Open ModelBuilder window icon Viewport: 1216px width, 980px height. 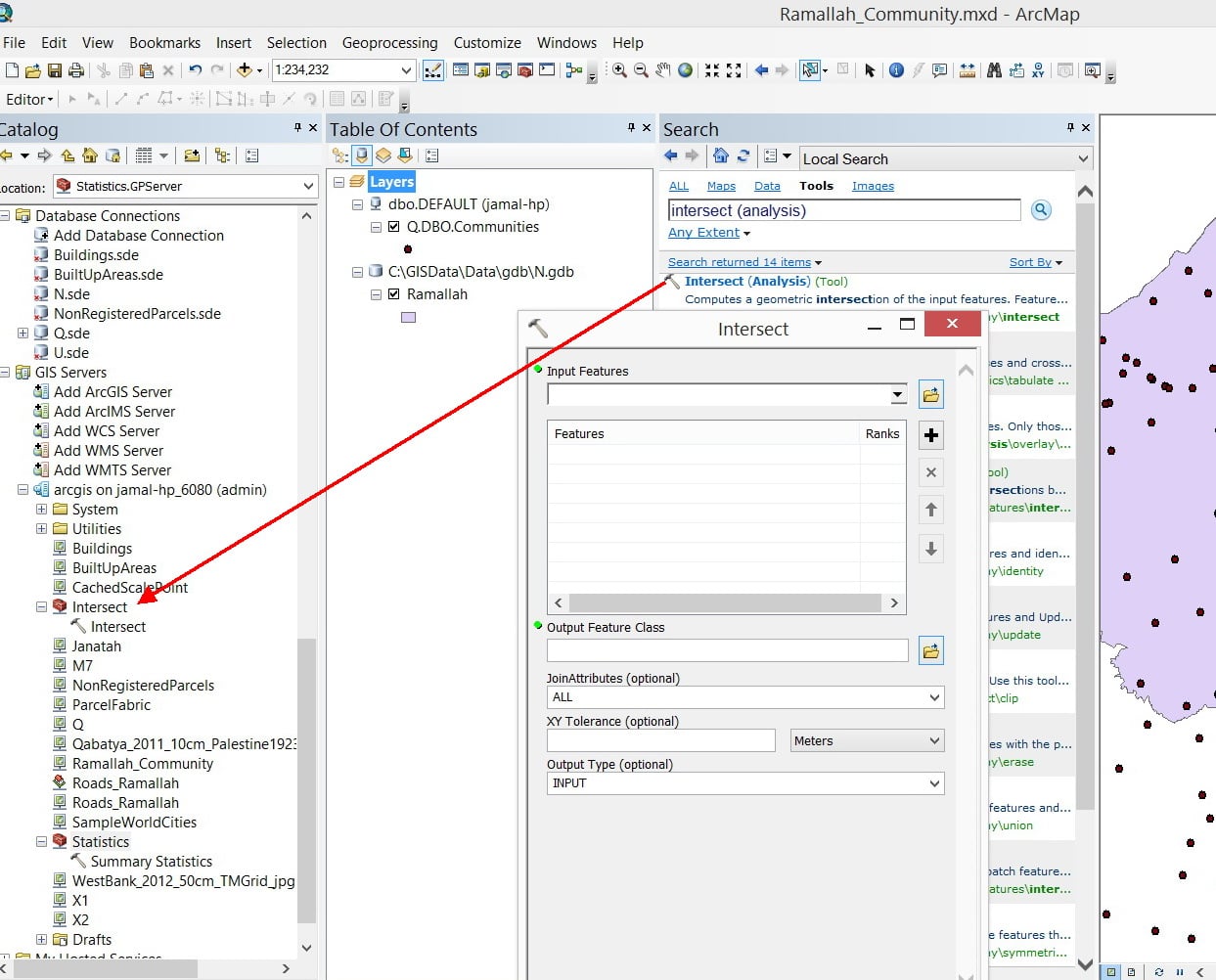pyautogui.click(x=574, y=70)
